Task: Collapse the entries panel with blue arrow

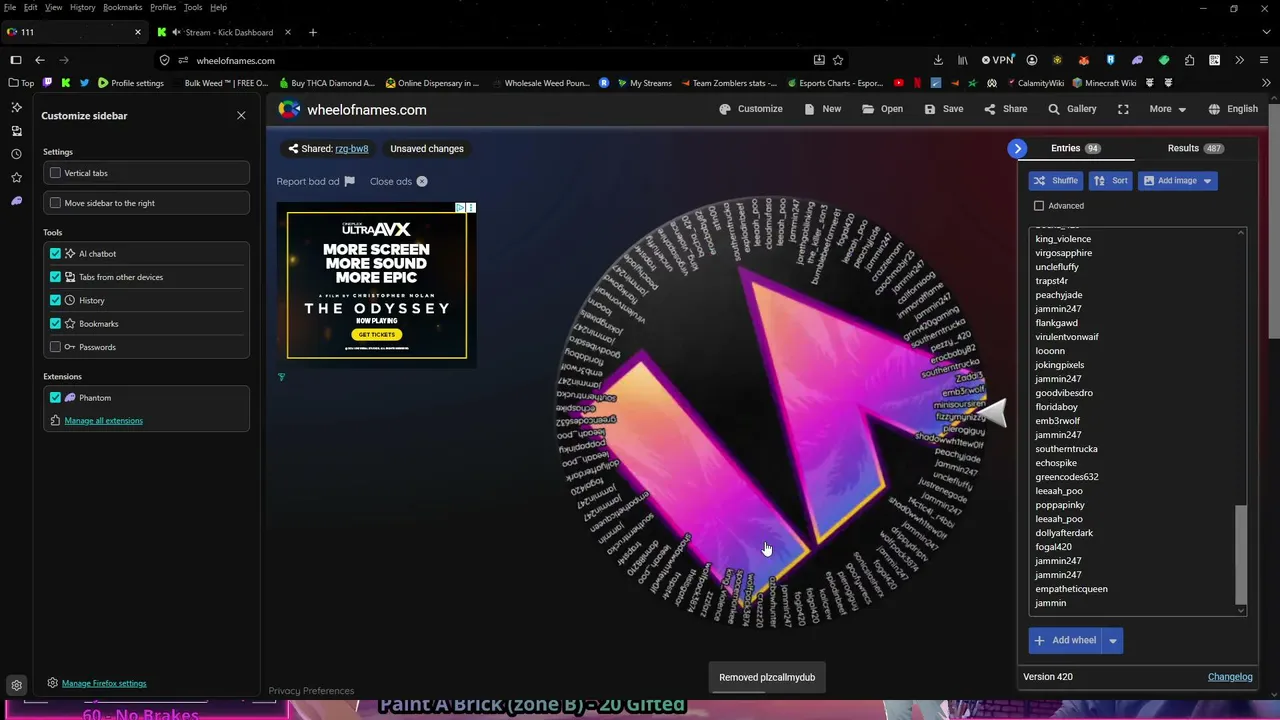Action: point(1017,148)
